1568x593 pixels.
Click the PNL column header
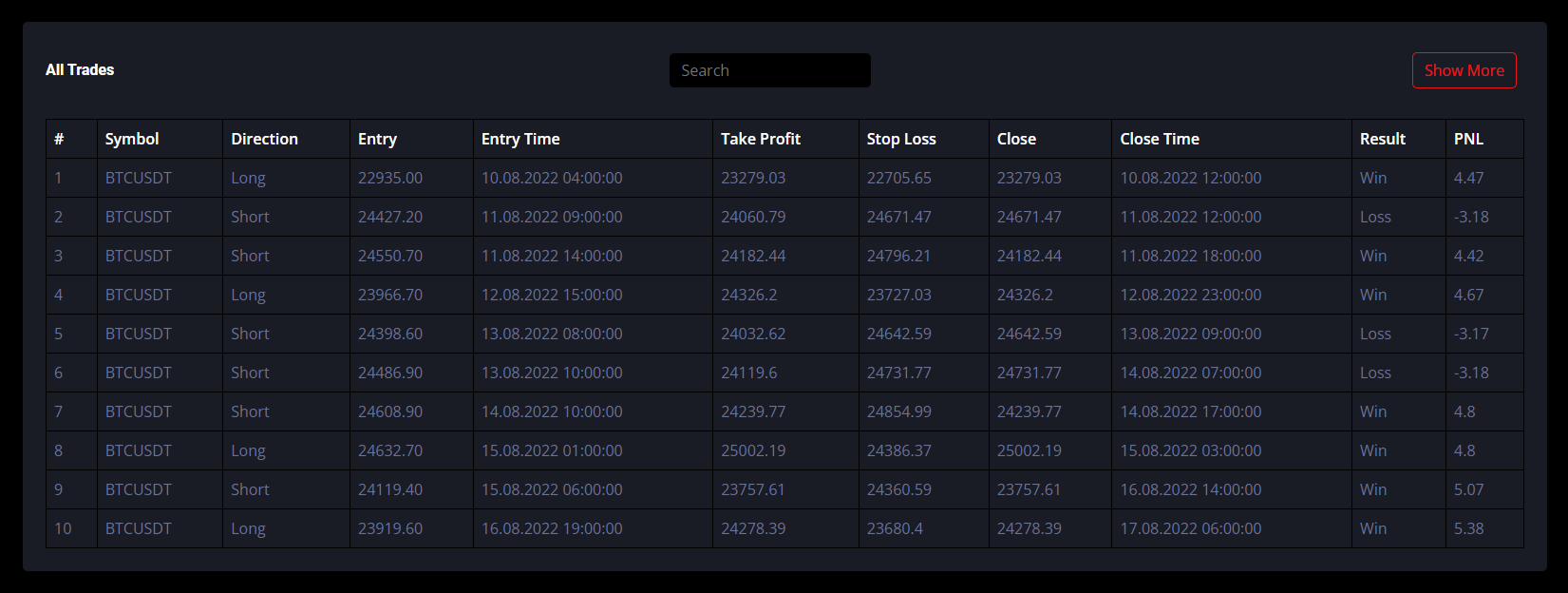pyautogui.click(x=1468, y=139)
